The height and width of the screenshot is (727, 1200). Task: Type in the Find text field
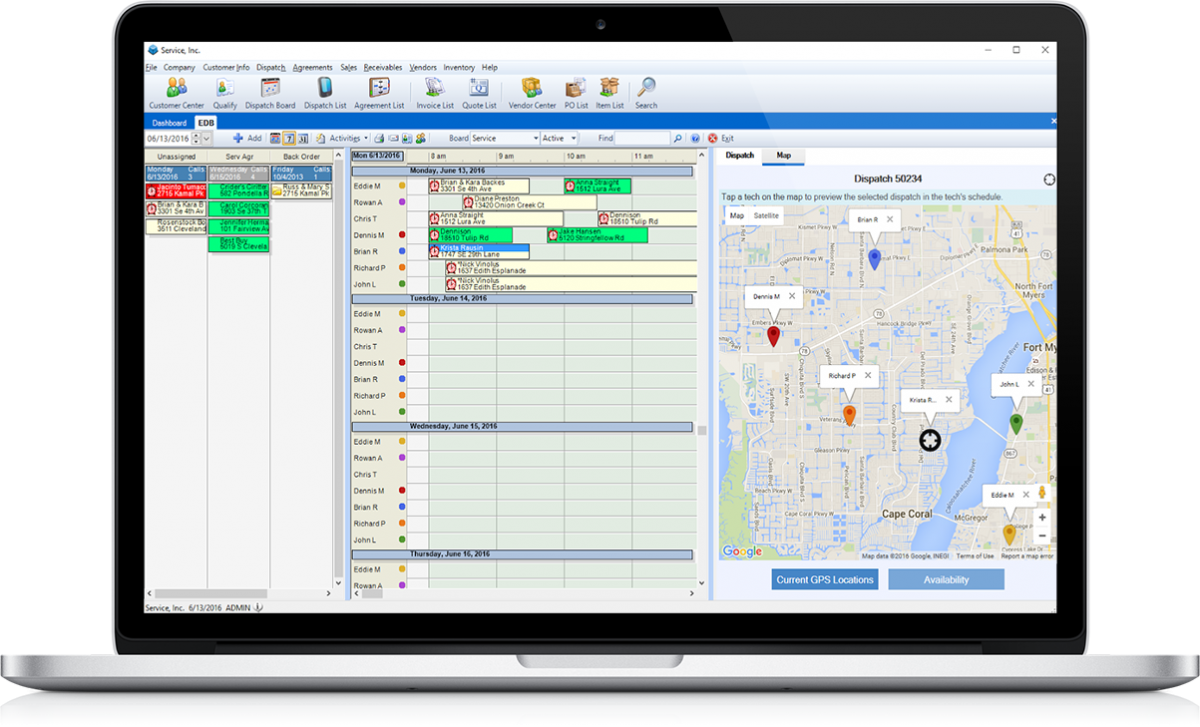(640, 138)
